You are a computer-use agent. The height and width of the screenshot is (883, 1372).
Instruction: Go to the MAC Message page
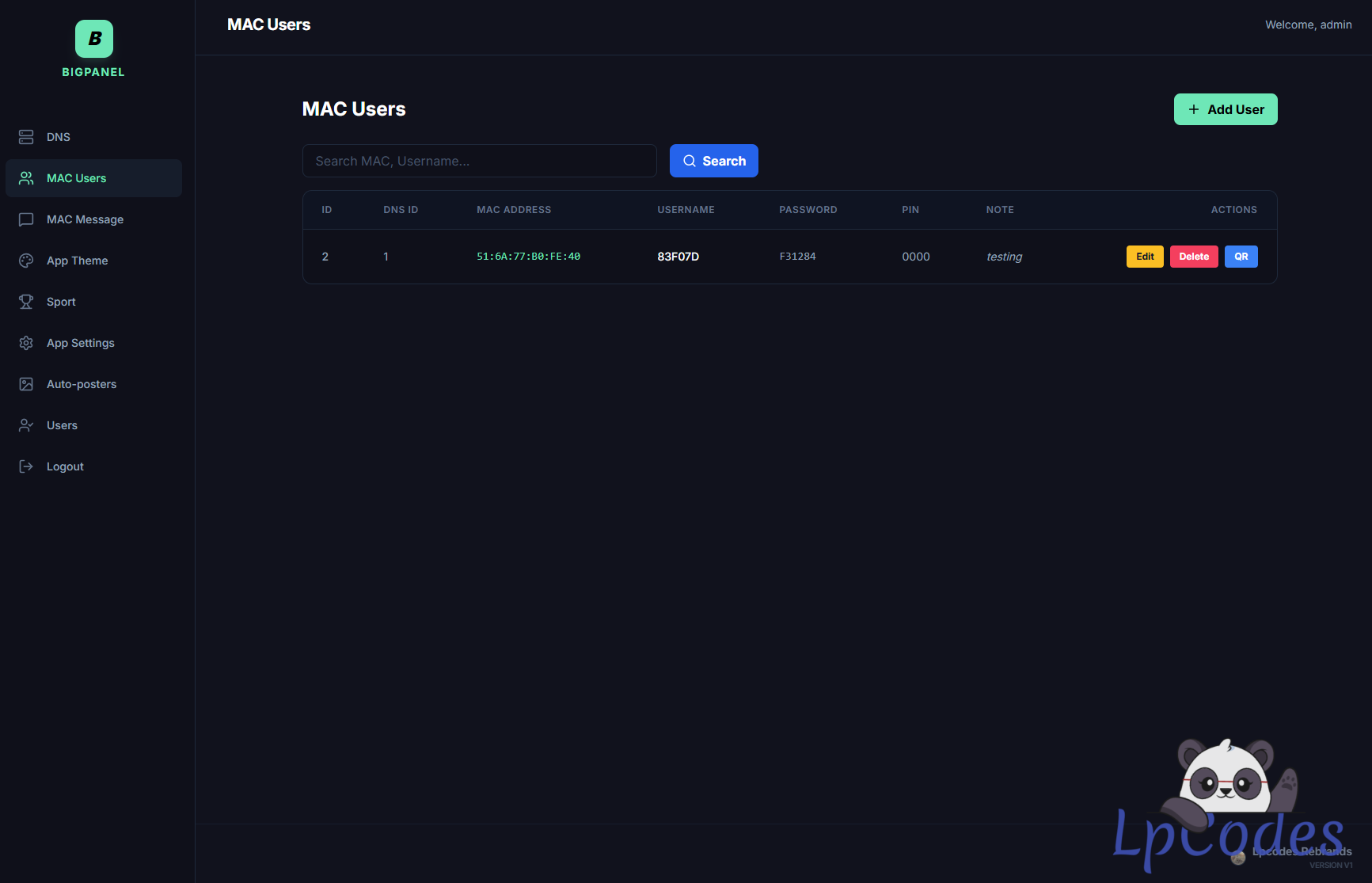pos(85,219)
